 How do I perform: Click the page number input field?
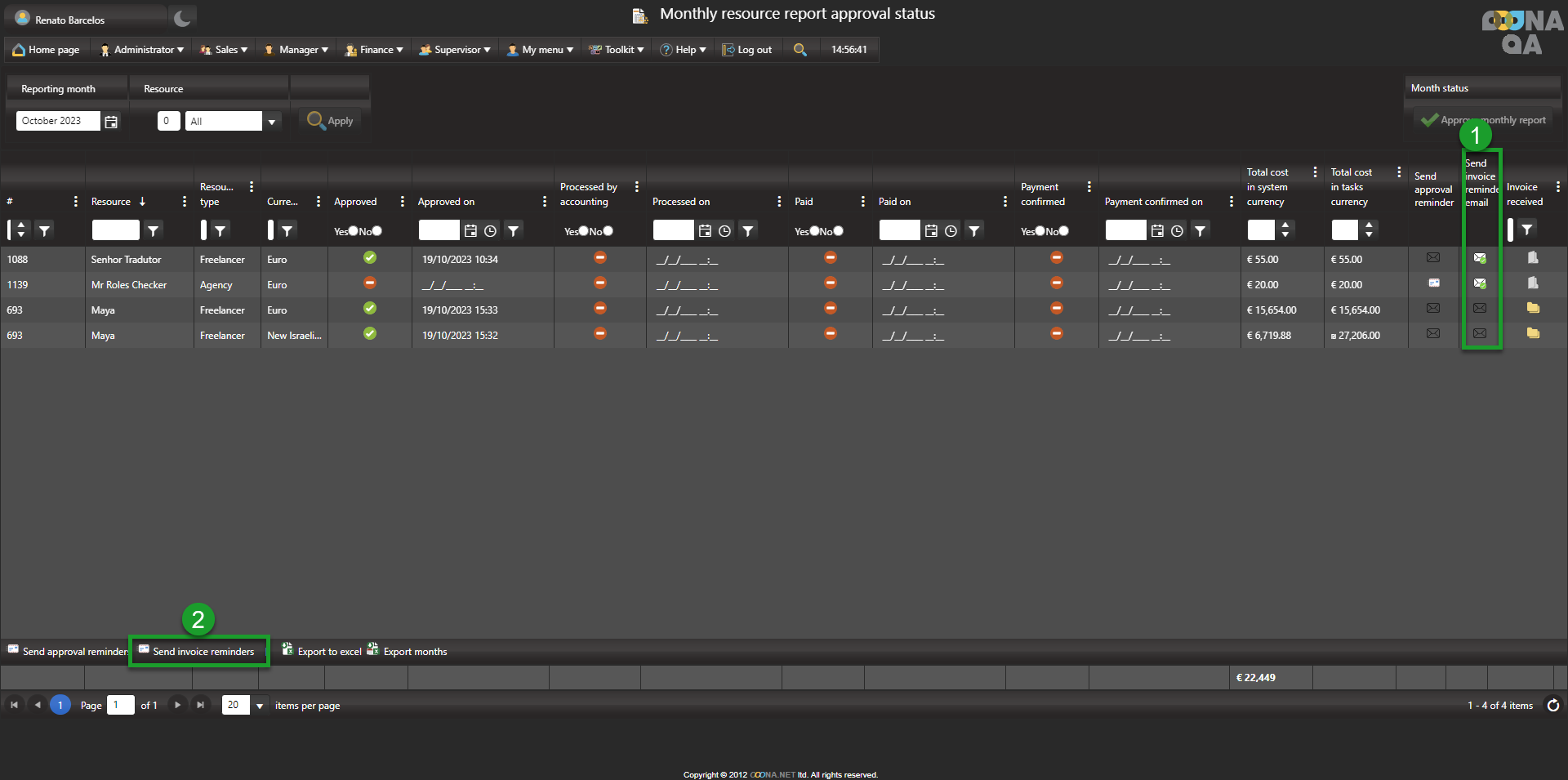point(120,705)
